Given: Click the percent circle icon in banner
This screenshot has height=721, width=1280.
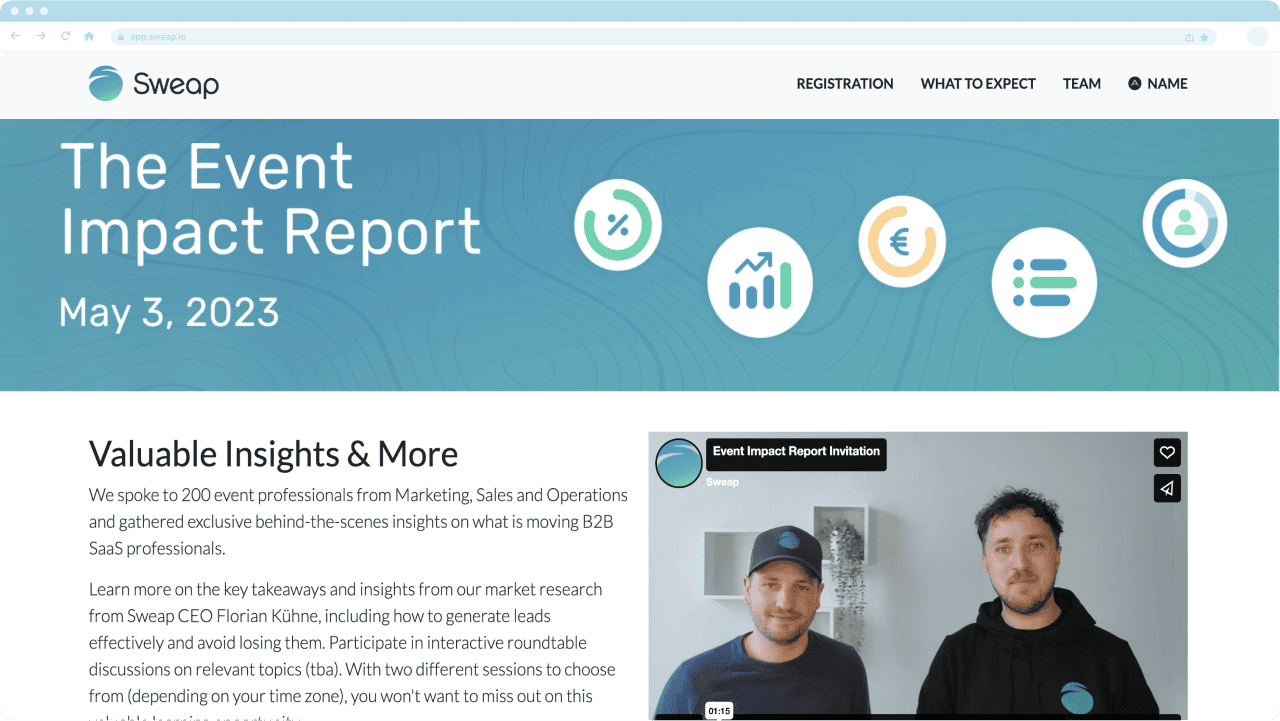Looking at the screenshot, I should click(618, 225).
